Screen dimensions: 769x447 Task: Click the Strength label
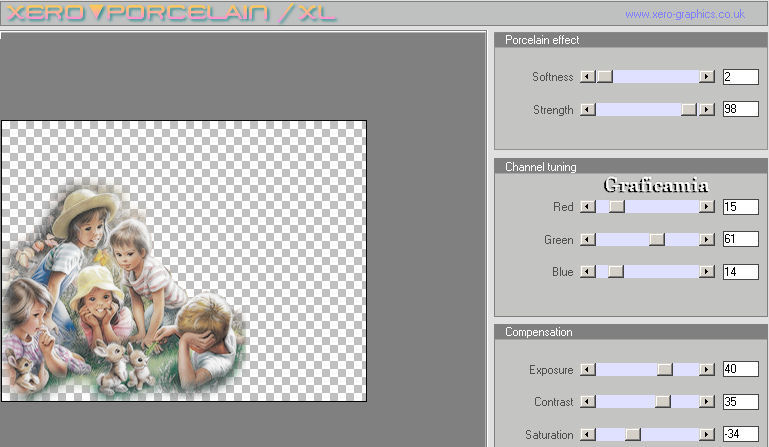[x=553, y=110]
